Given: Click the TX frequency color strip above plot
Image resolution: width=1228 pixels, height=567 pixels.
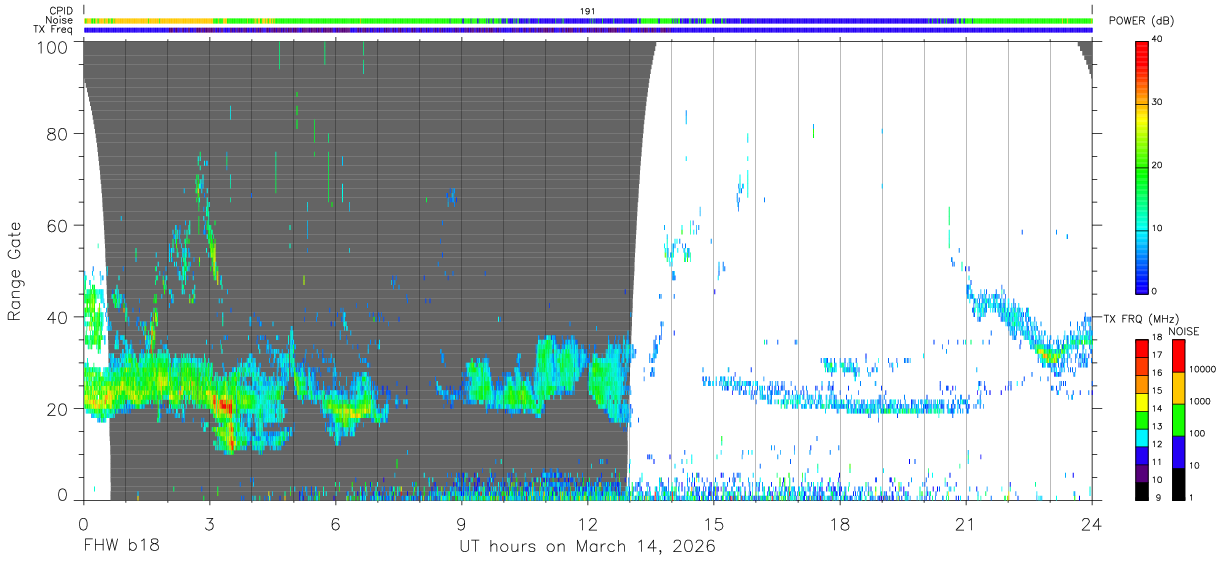Looking at the screenshot, I should coord(588,29).
